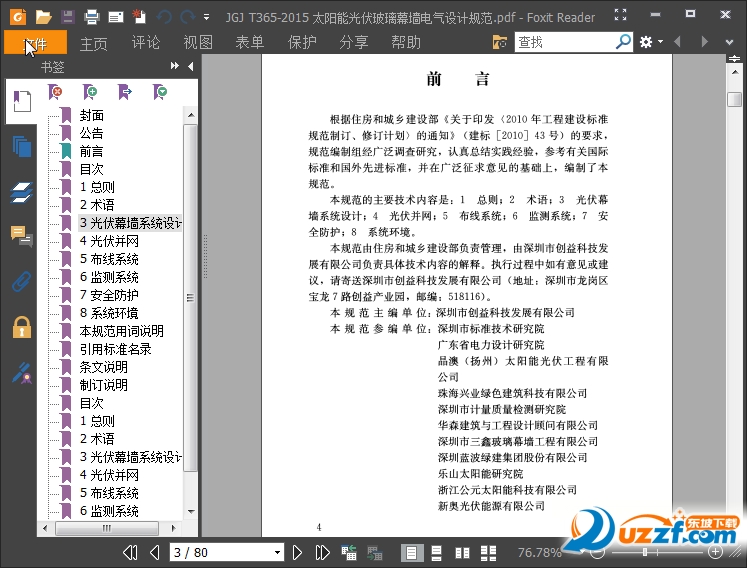The height and width of the screenshot is (568, 747).
Task: Expand the bookmark panel wider
Action: pyautogui.click(x=174, y=66)
